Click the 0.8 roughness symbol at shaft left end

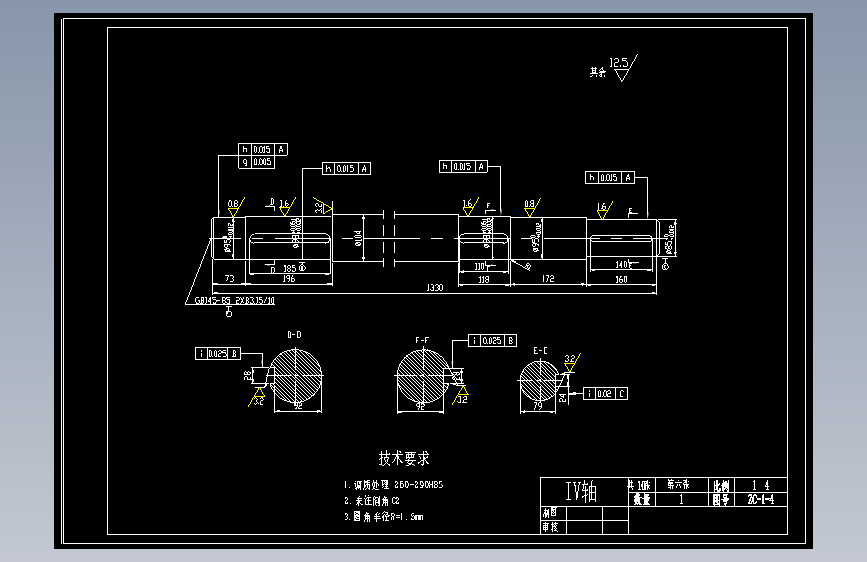tap(235, 207)
